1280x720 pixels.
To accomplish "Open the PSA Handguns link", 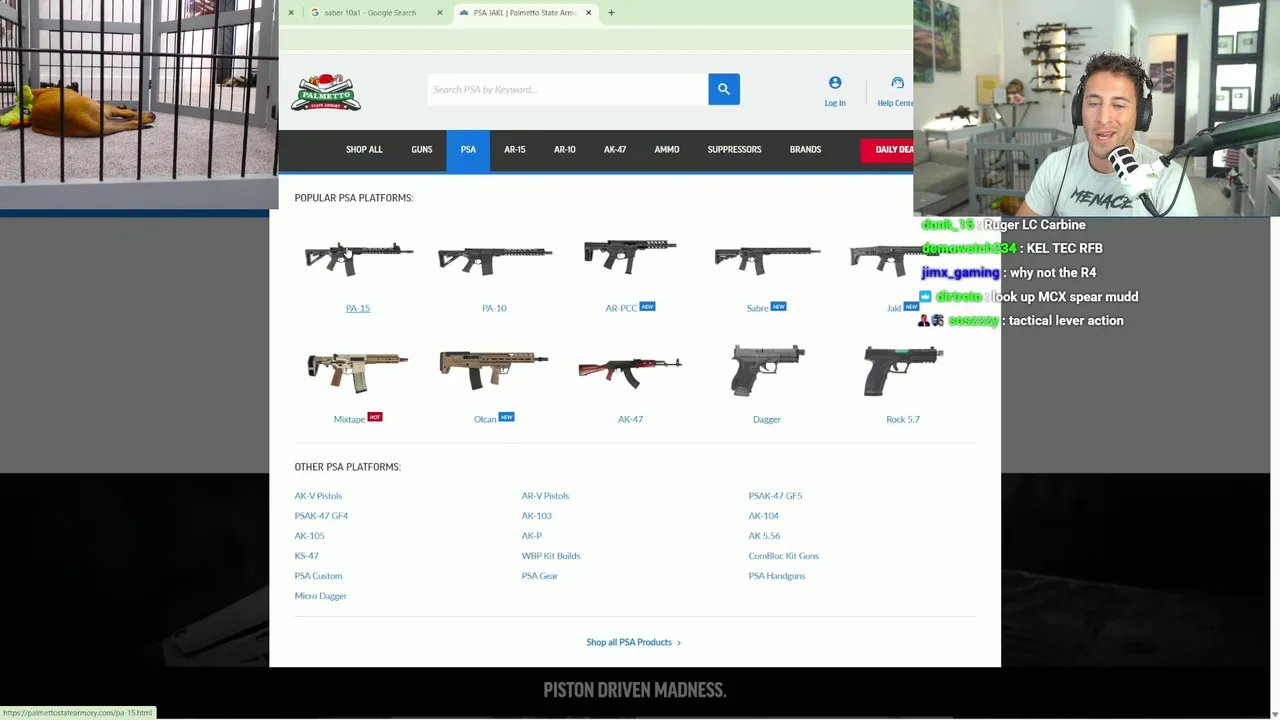I will (x=776, y=576).
